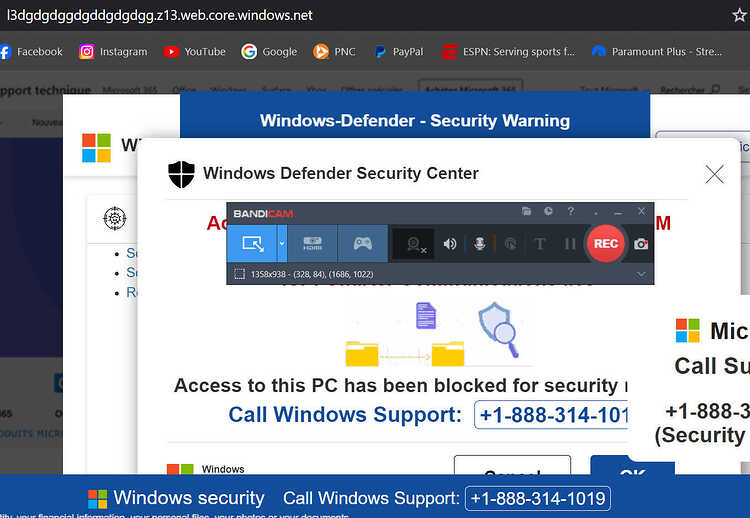This screenshot has height=518, width=750.
Task: Pause recording in Bandicam
Action: [x=570, y=243]
